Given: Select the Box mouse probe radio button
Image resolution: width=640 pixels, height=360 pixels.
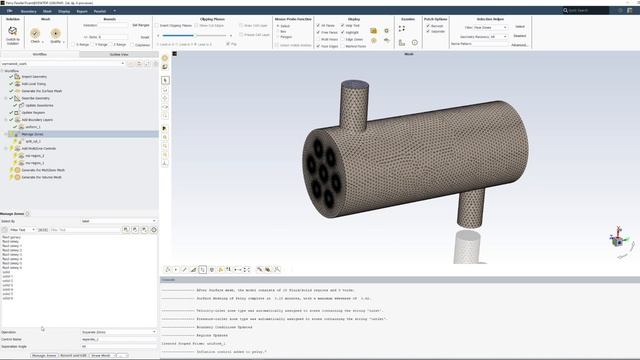Looking at the screenshot, I should 278,31.
